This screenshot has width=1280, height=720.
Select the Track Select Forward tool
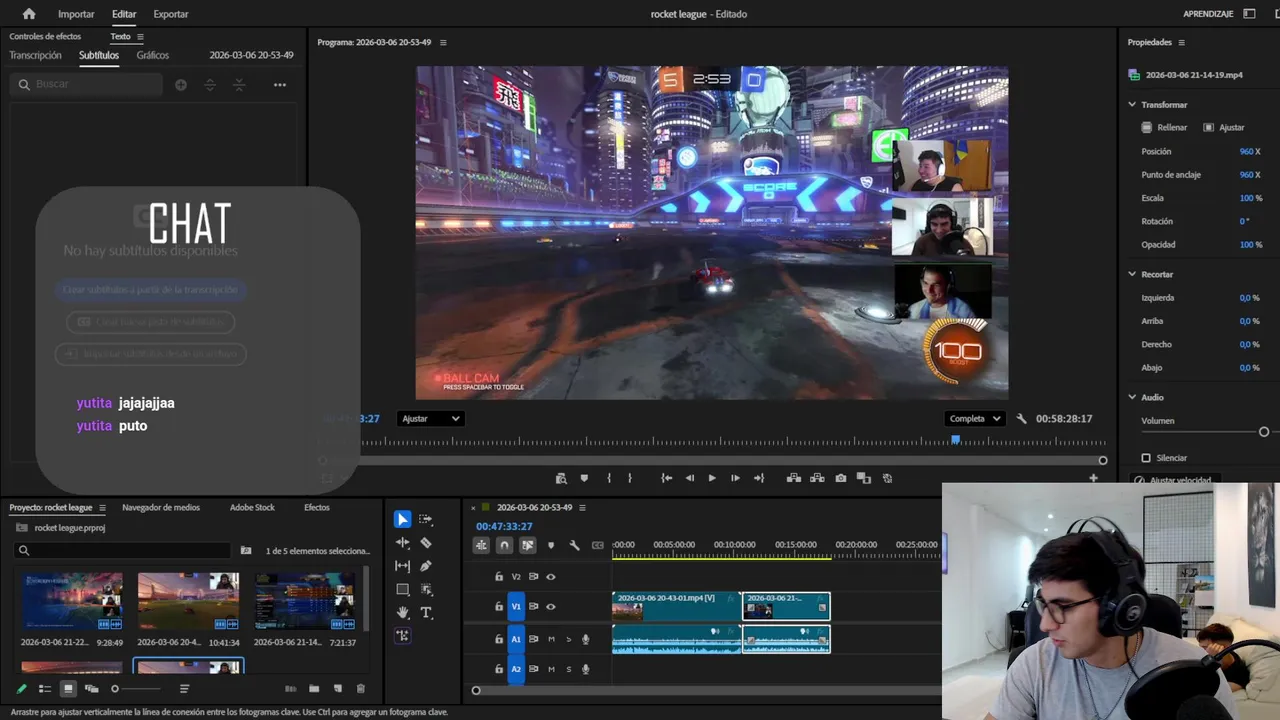pos(426,519)
